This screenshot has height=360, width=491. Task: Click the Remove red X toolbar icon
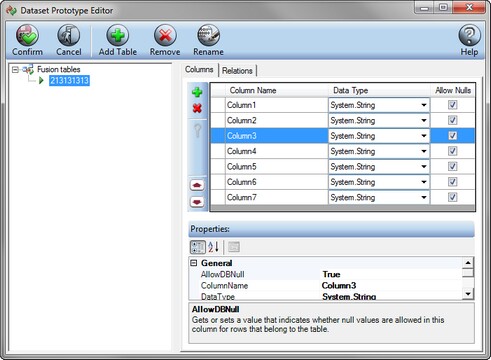tap(165, 35)
